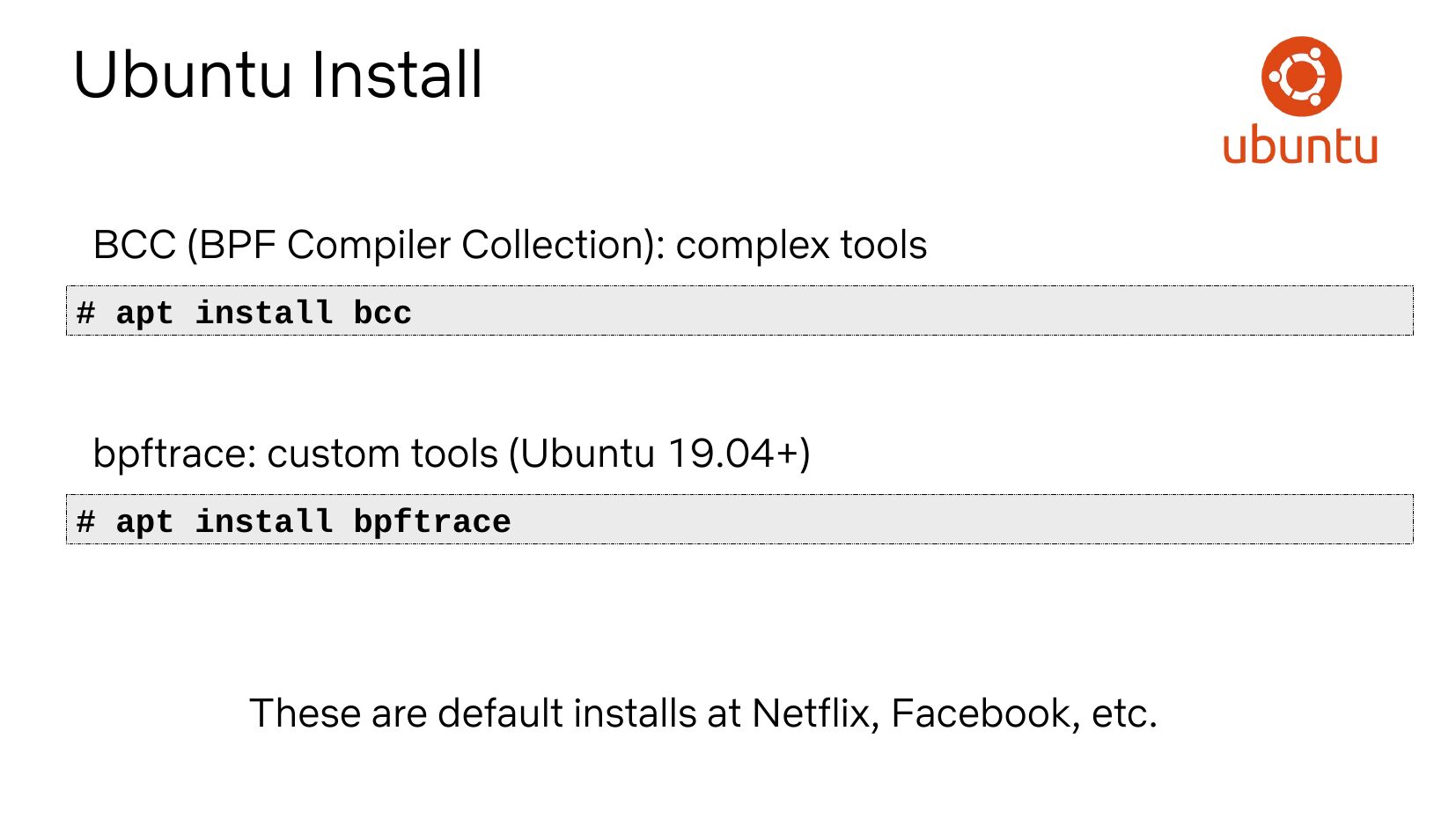
Task: Click the Ubuntu circle-of-friends logo
Action: pyautogui.click(x=1301, y=77)
